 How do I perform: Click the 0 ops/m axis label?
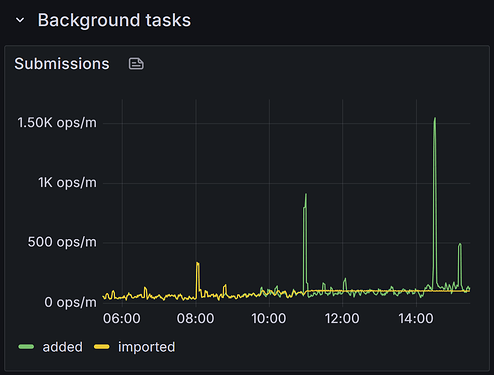click(x=70, y=302)
